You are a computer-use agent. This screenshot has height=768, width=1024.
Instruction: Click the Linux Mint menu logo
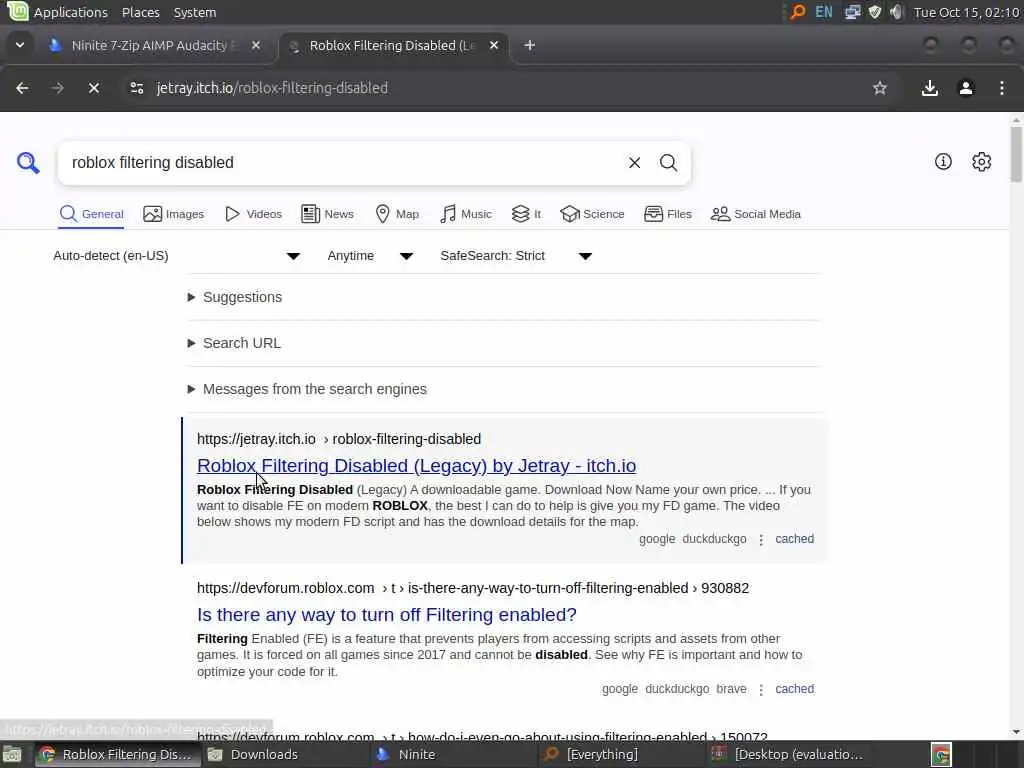pos(17,11)
